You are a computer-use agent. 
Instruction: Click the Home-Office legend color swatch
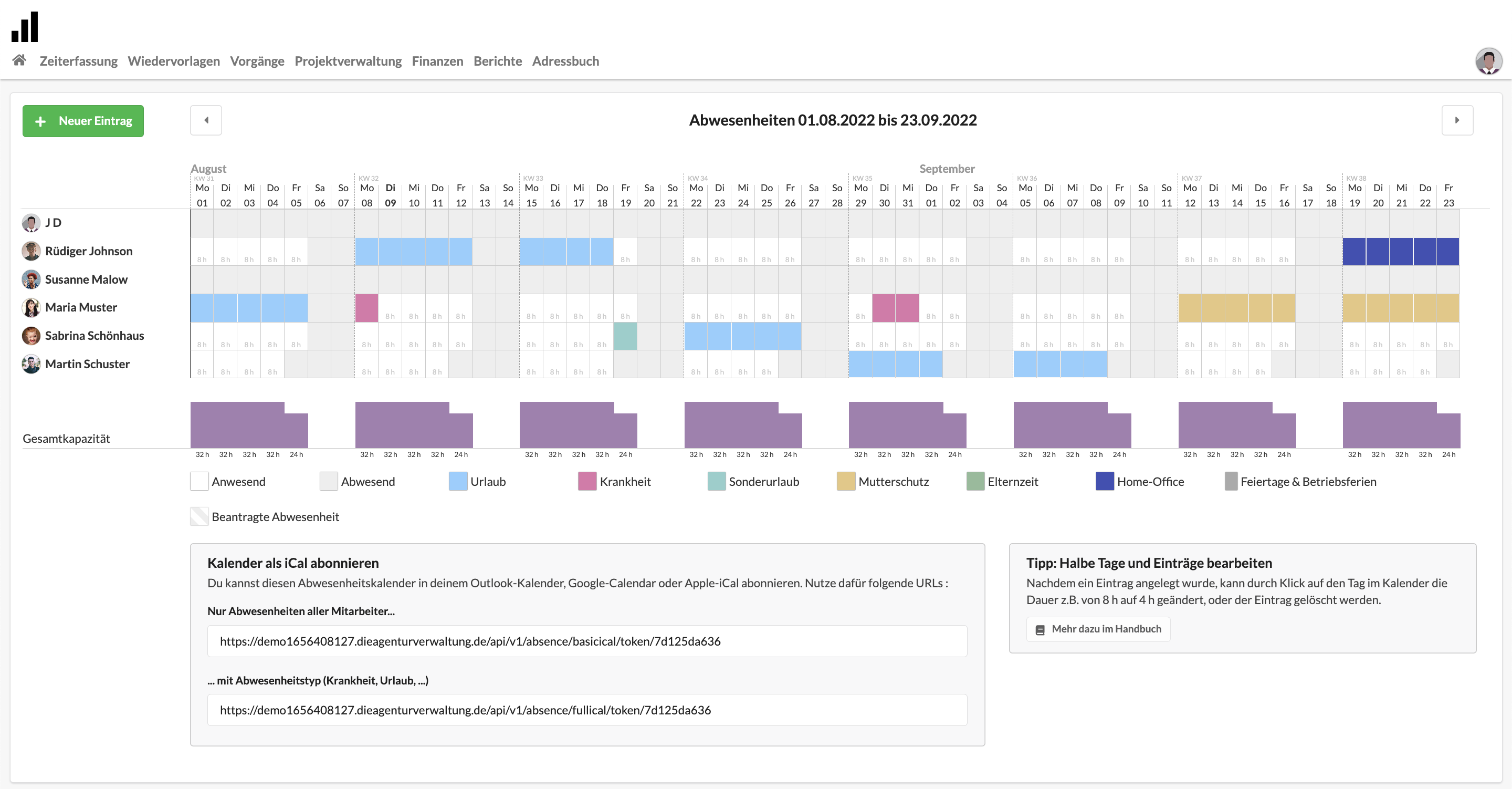(1105, 481)
